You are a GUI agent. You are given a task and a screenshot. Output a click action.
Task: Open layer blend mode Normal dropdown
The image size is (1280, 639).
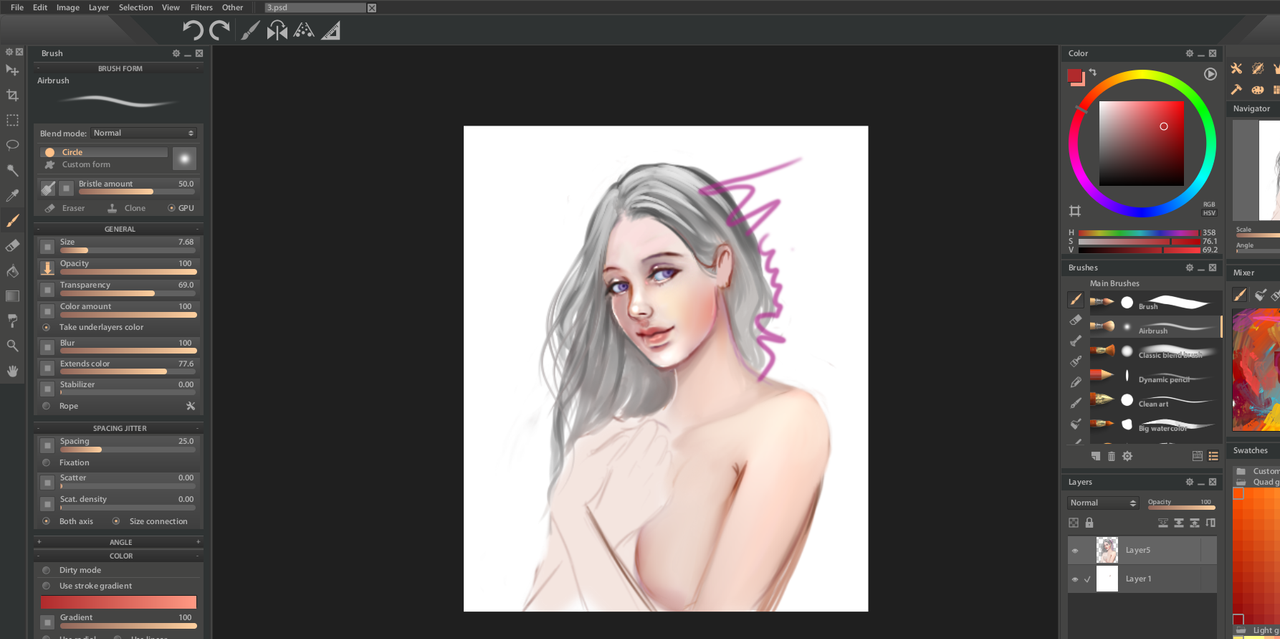point(1103,503)
